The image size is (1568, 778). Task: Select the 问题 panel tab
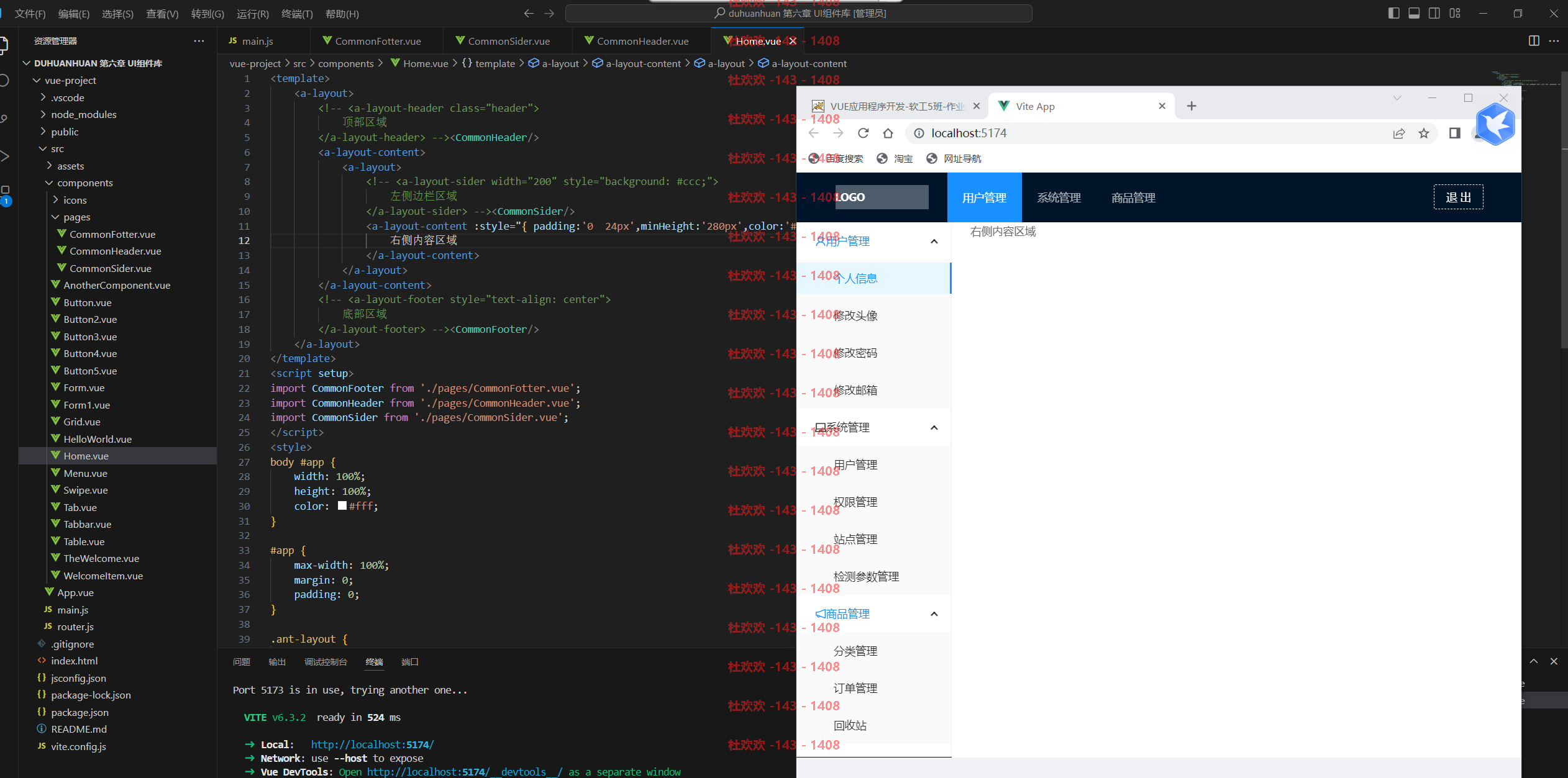242,662
